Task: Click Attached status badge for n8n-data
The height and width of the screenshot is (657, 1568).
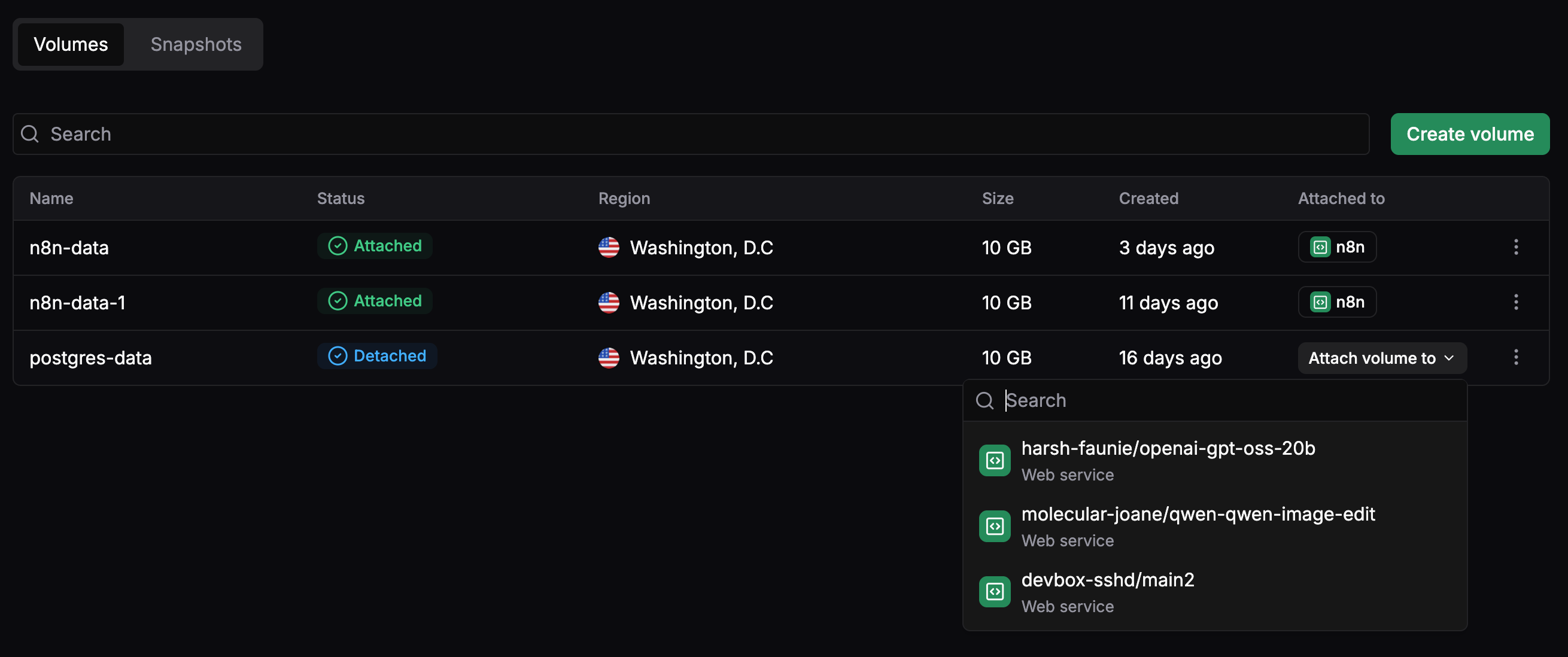Action: (375, 246)
